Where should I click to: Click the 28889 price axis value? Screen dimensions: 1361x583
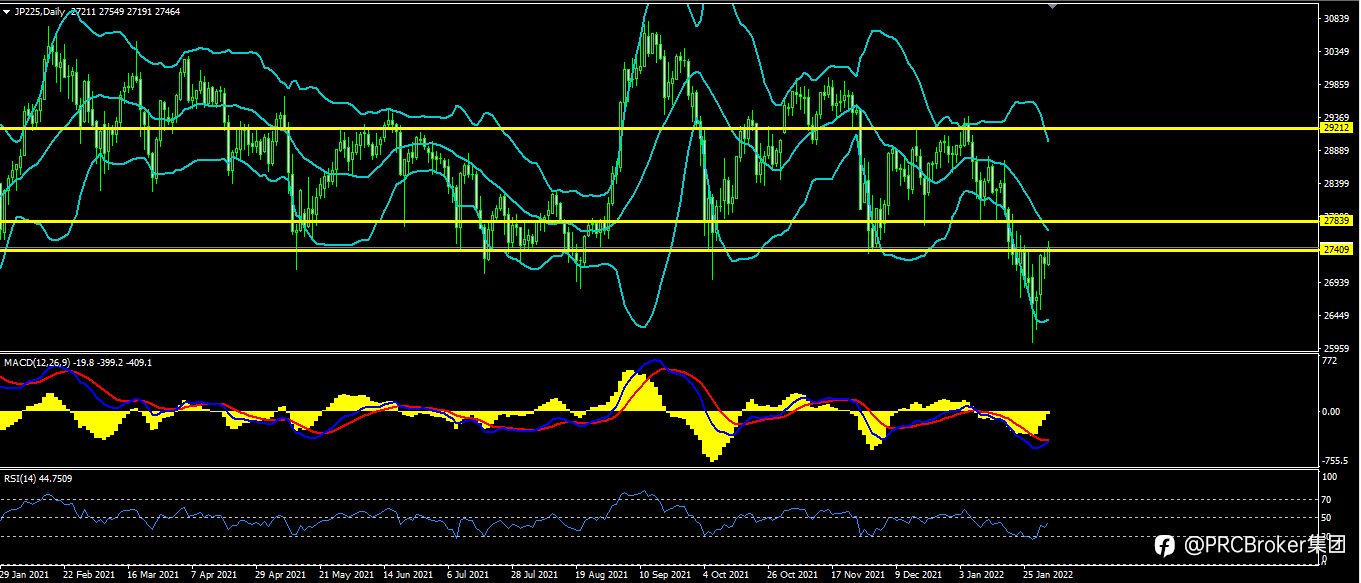coord(1337,151)
